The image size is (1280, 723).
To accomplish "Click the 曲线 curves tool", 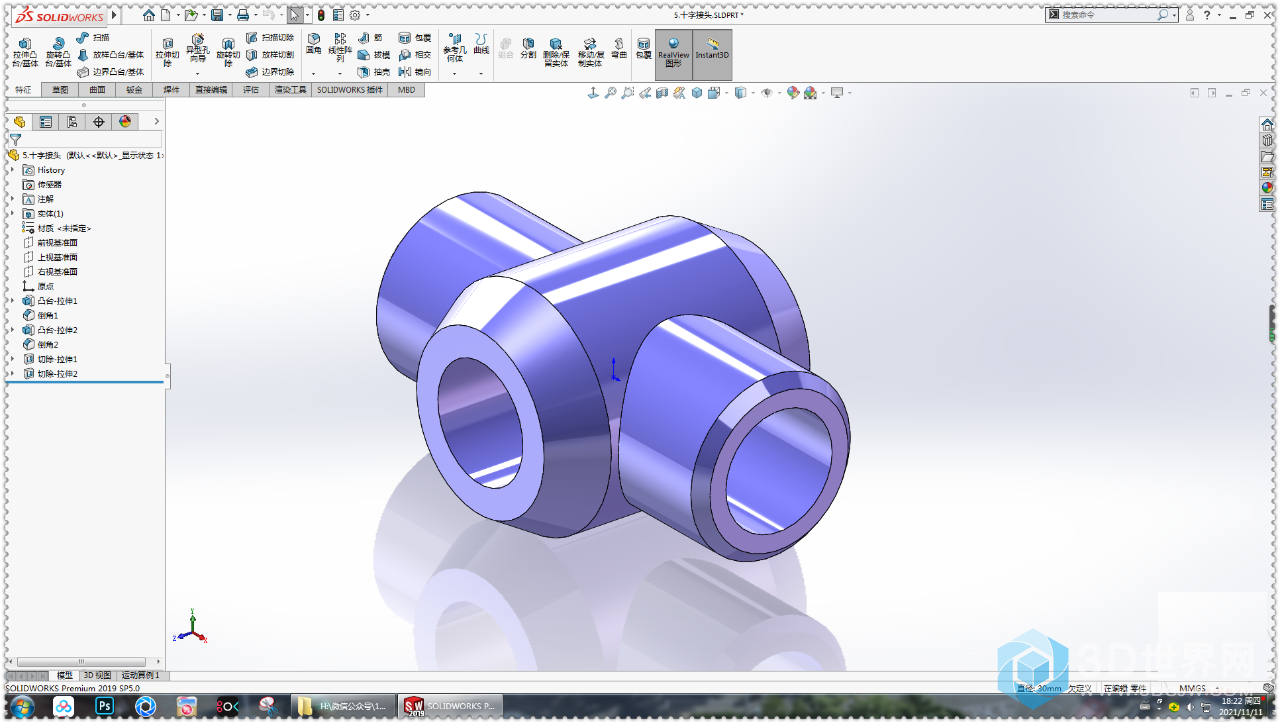I will coord(481,44).
